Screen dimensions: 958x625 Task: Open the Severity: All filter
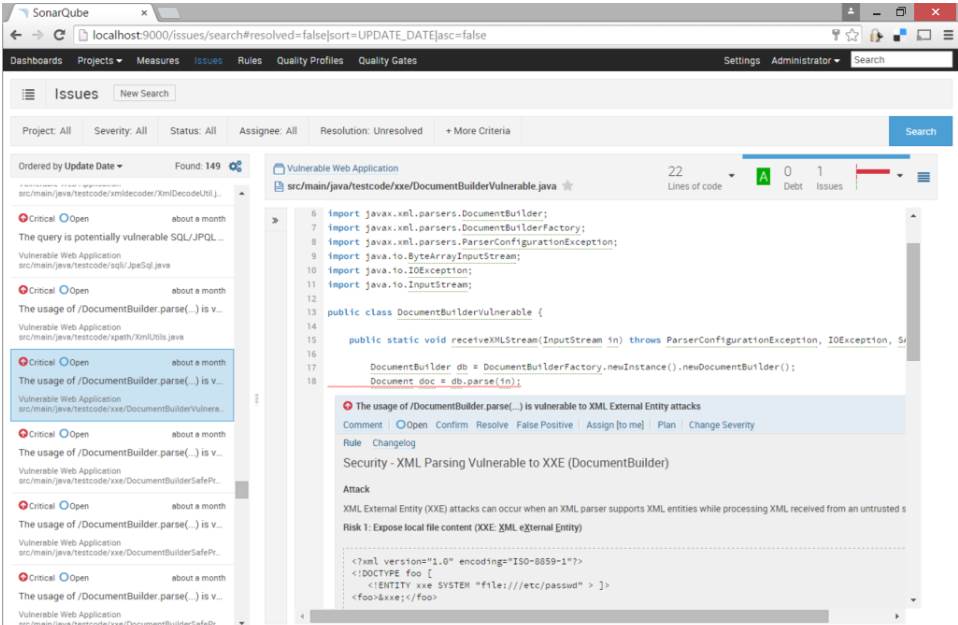(120, 131)
